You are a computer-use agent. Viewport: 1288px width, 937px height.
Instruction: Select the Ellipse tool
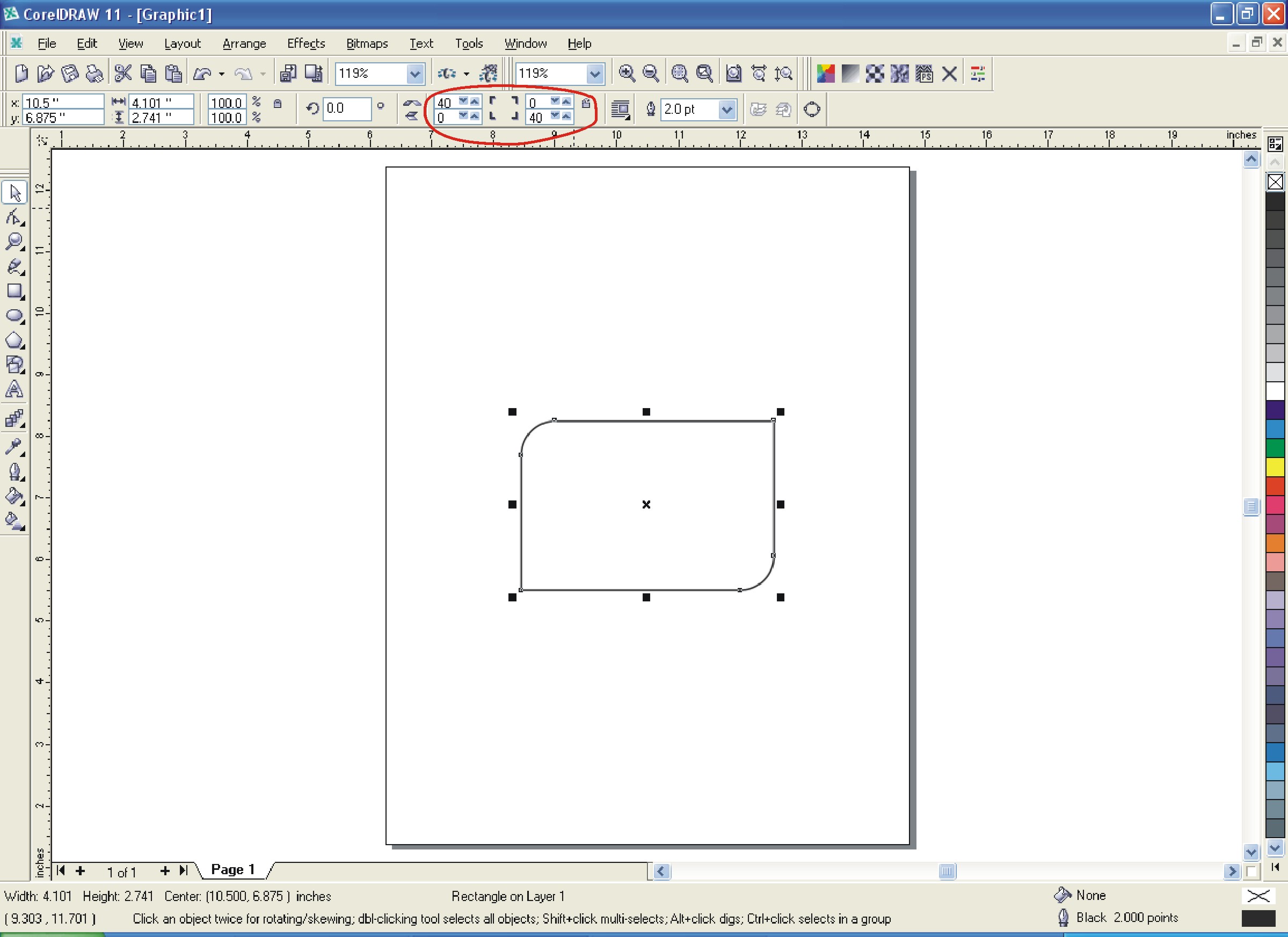[15, 316]
